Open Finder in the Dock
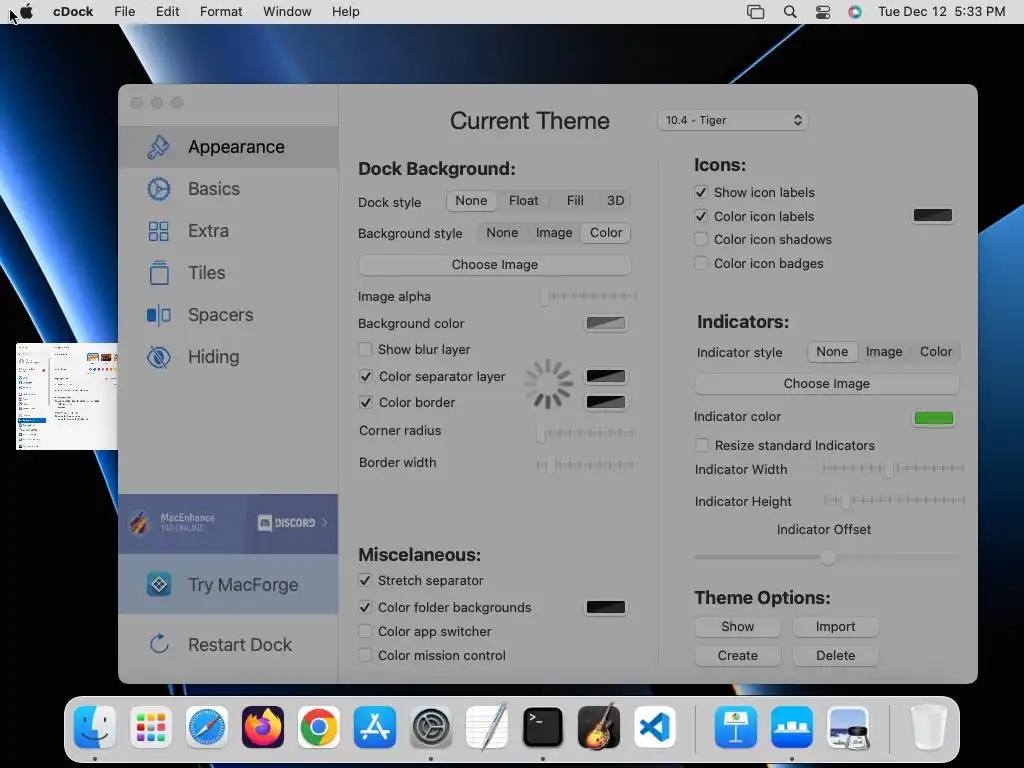This screenshot has width=1024, height=768. (95, 727)
